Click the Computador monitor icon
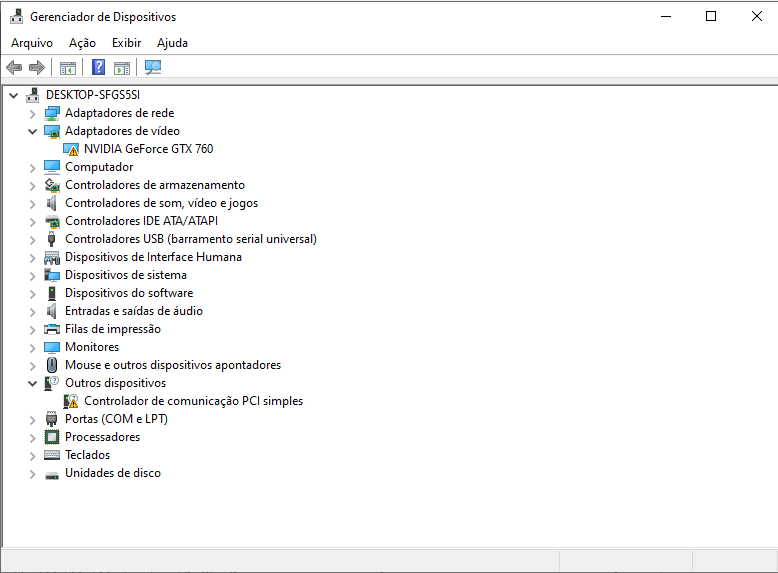778x573 pixels. tap(52, 167)
